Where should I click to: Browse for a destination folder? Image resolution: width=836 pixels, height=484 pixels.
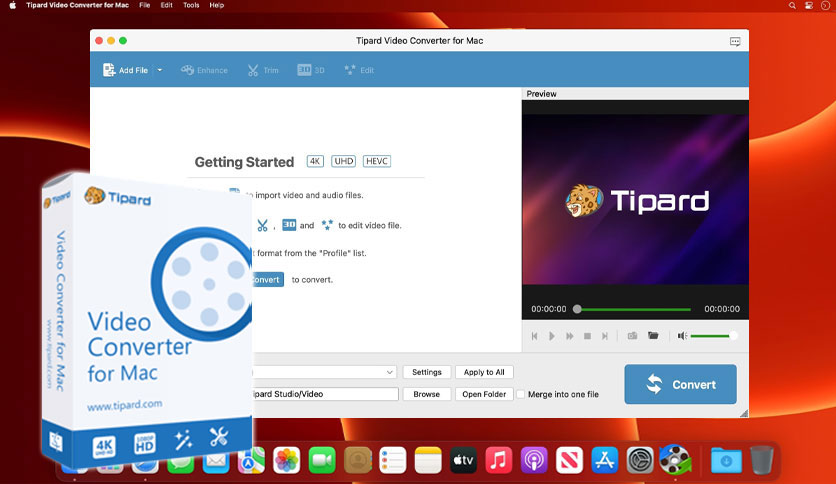click(427, 394)
